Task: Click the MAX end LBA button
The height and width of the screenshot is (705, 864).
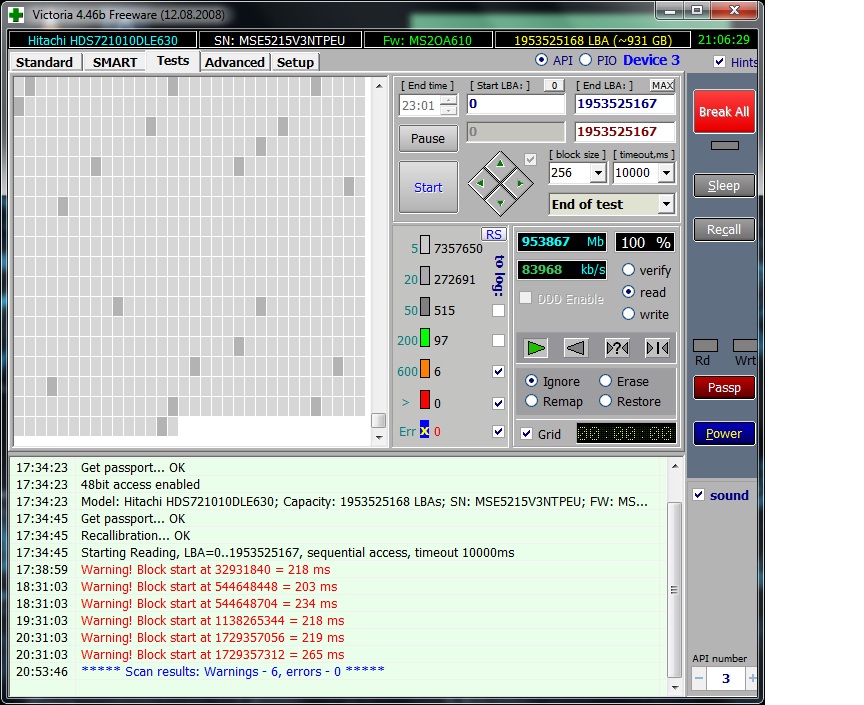Action: tap(662, 86)
